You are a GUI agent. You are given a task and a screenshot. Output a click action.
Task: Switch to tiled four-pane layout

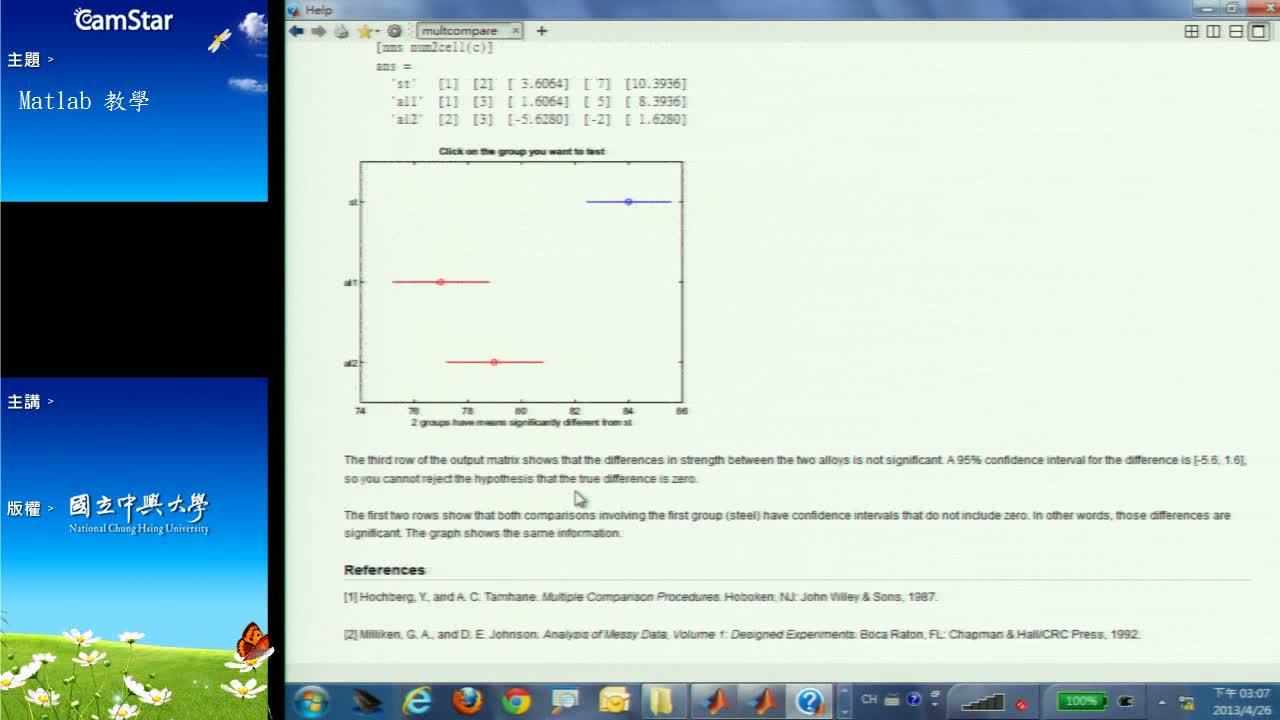(x=1191, y=31)
